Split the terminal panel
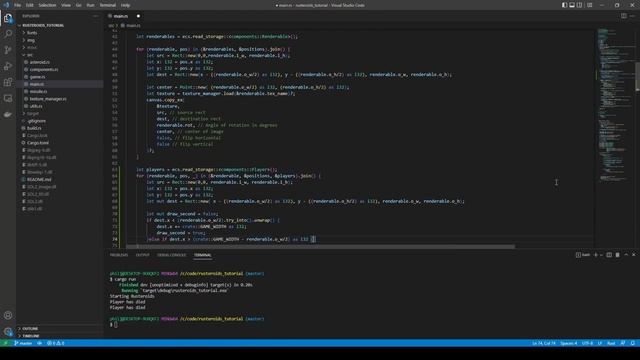 609,255
